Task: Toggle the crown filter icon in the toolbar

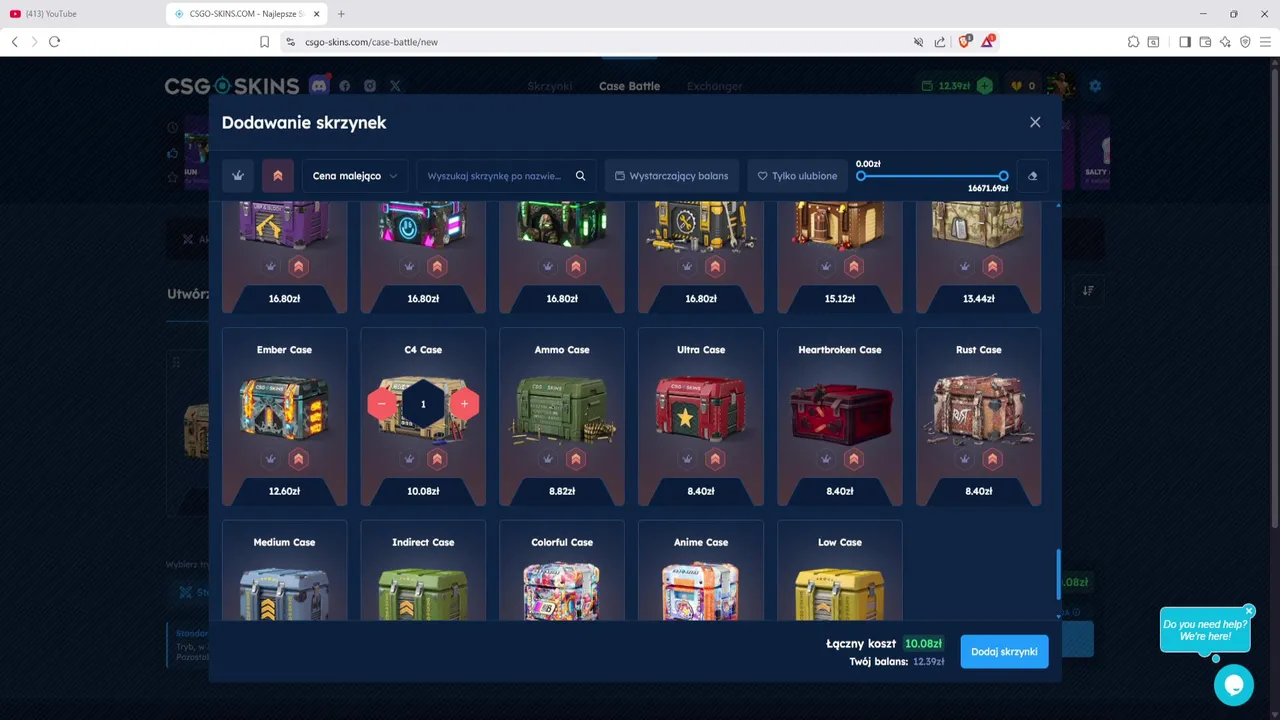Action: coord(238,176)
